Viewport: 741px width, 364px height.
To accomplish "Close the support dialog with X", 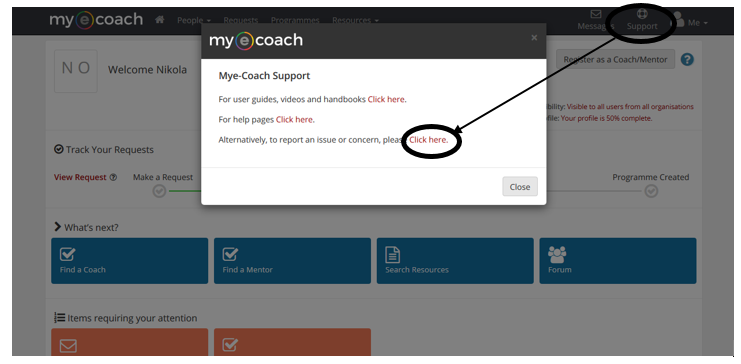I will 534,38.
